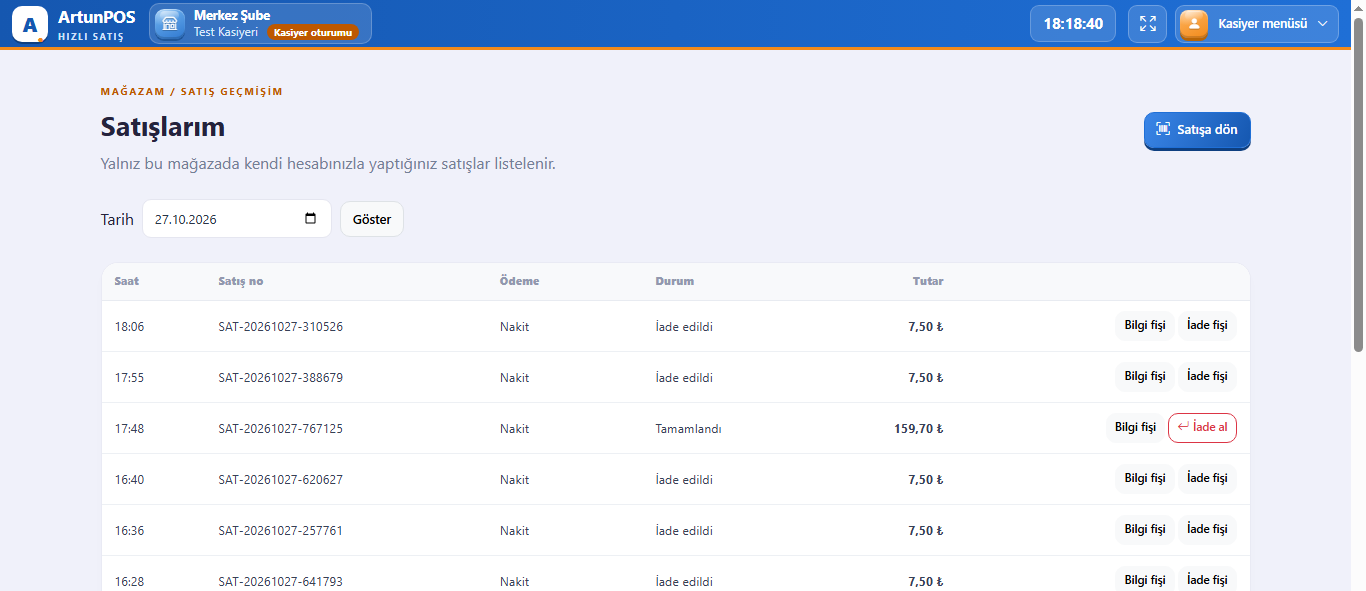Click the Tamamlandı status text

pyautogui.click(x=688, y=429)
